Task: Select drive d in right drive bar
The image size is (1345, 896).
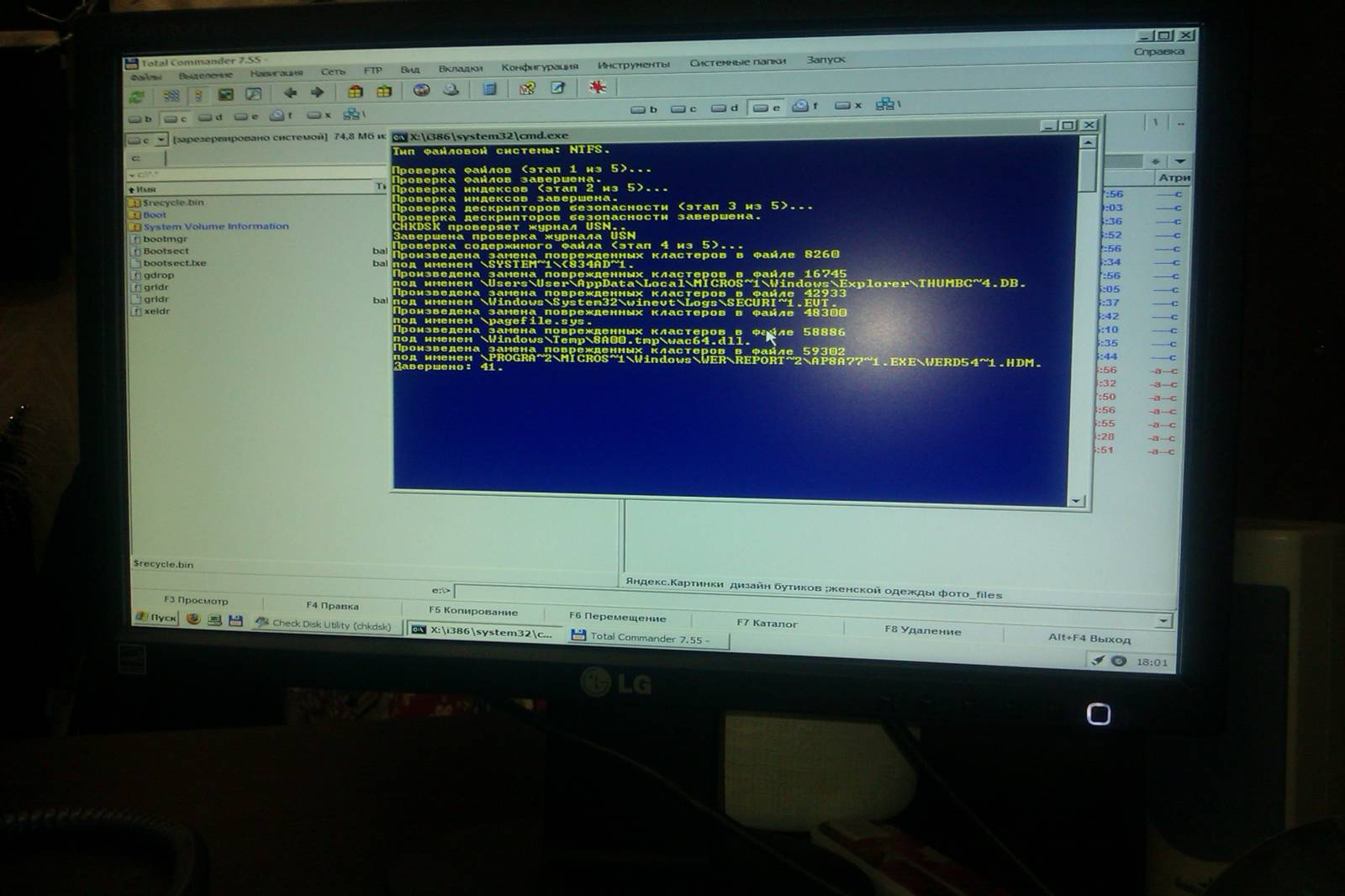Action: click(x=724, y=108)
